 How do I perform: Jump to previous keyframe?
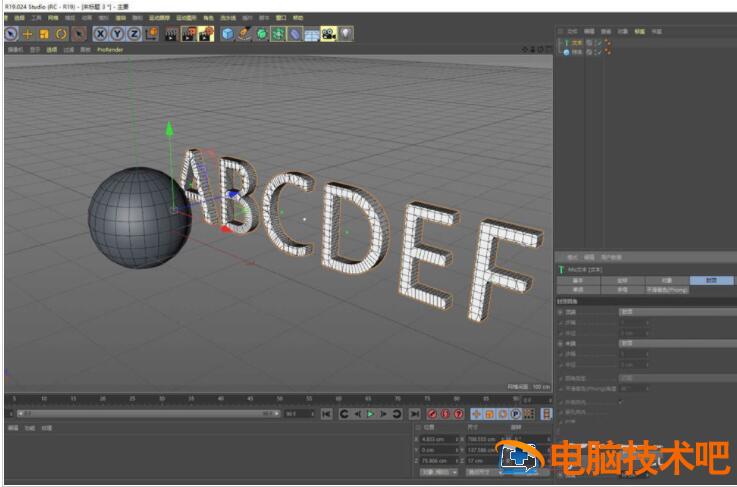click(x=345, y=414)
